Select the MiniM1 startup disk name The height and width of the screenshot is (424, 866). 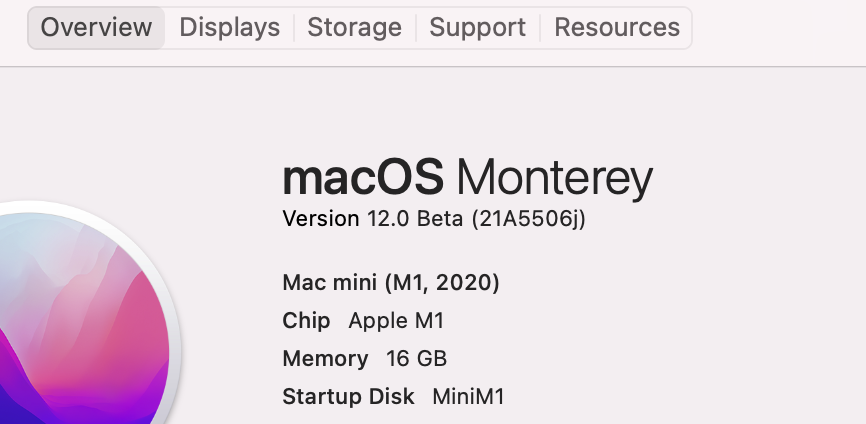(x=468, y=396)
